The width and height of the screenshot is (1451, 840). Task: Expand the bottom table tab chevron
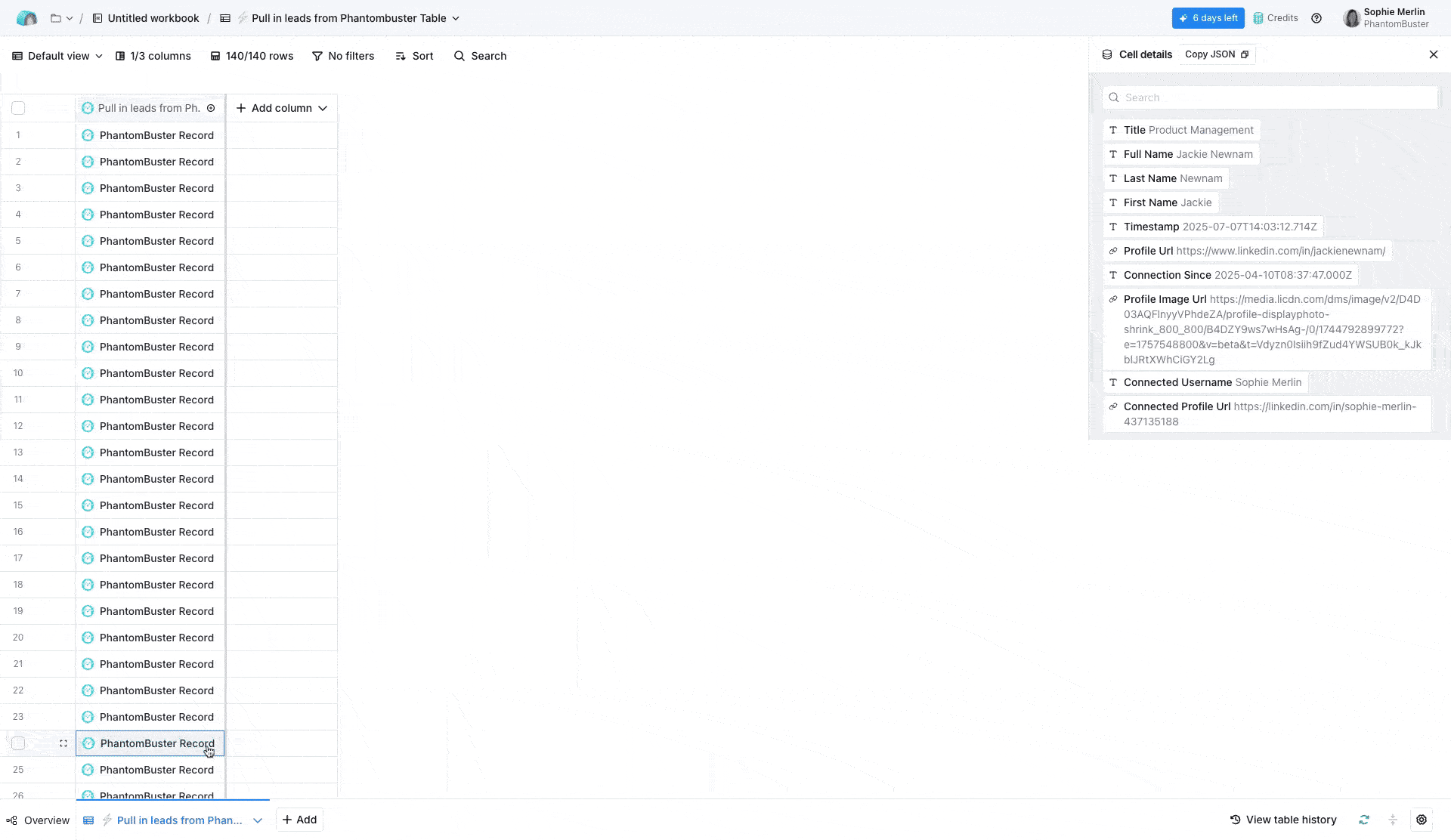258,820
